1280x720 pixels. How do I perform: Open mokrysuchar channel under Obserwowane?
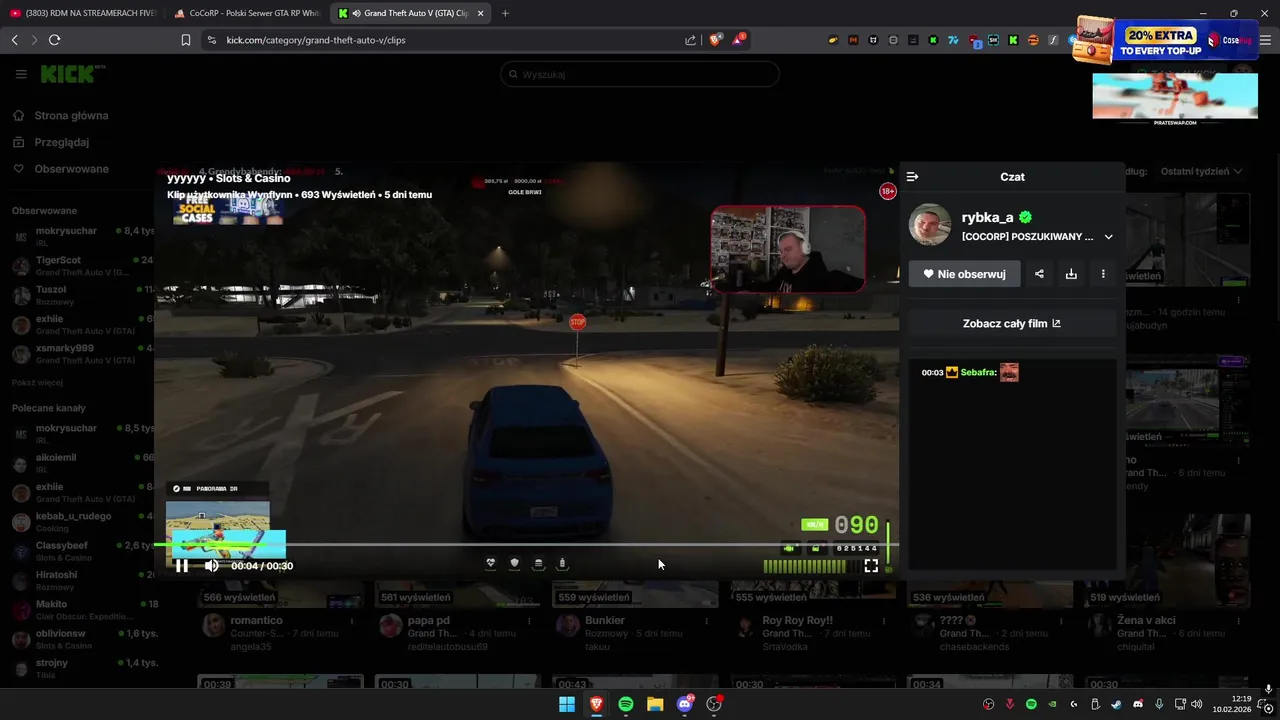[80, 236]
